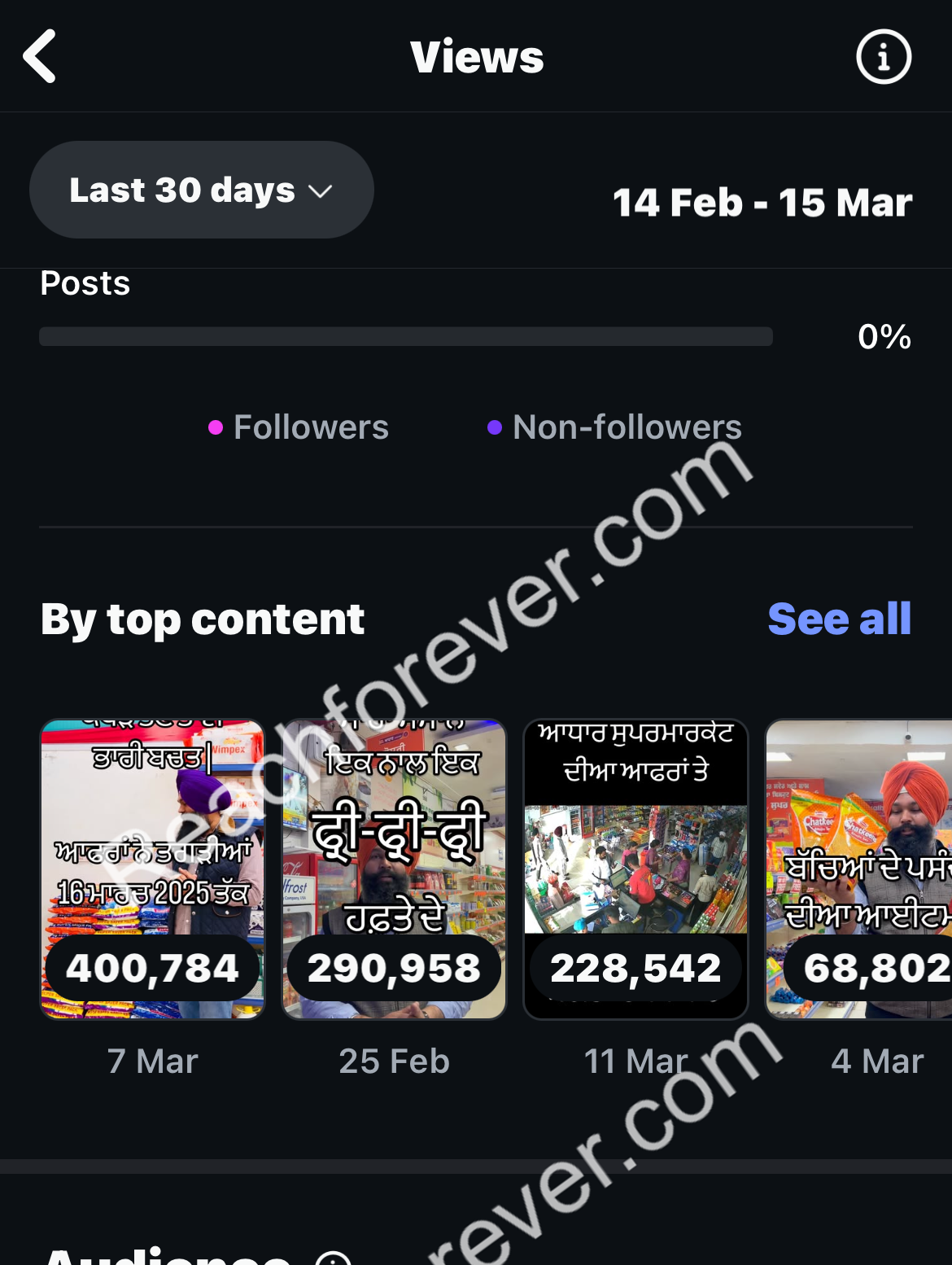Click the chevron beside Last 30 days
The width and height of the screenshot is (952, 1265).
point(321,192)
